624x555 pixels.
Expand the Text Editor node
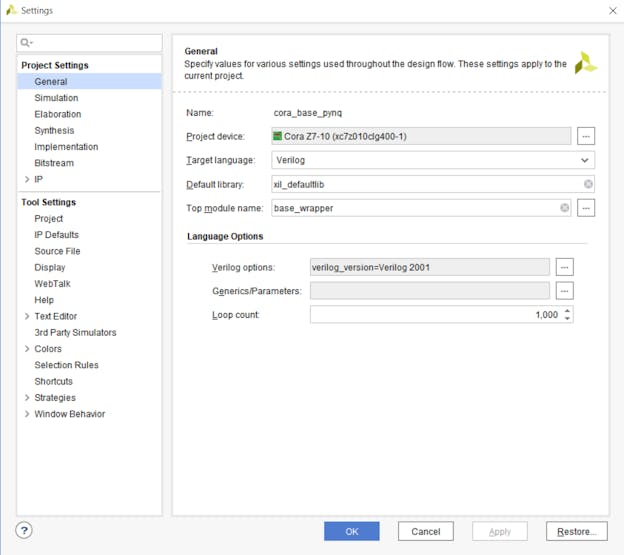27,316
